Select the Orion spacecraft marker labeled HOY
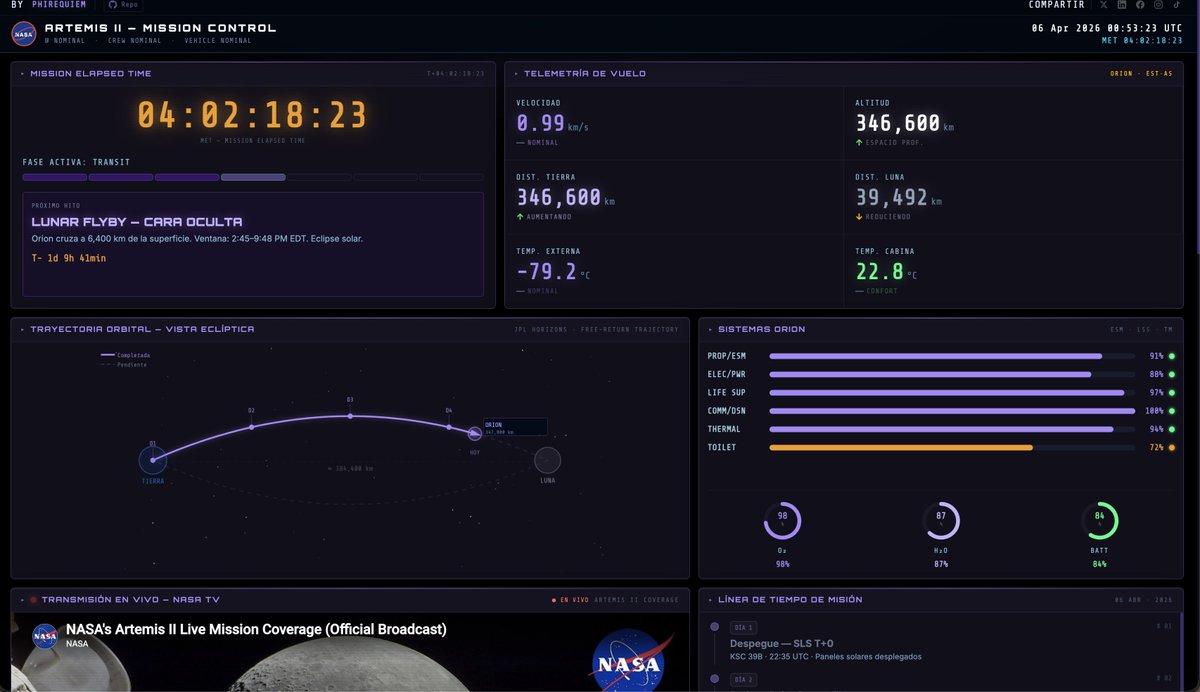Screen dimensions: 1200x692 pos(475,434)
